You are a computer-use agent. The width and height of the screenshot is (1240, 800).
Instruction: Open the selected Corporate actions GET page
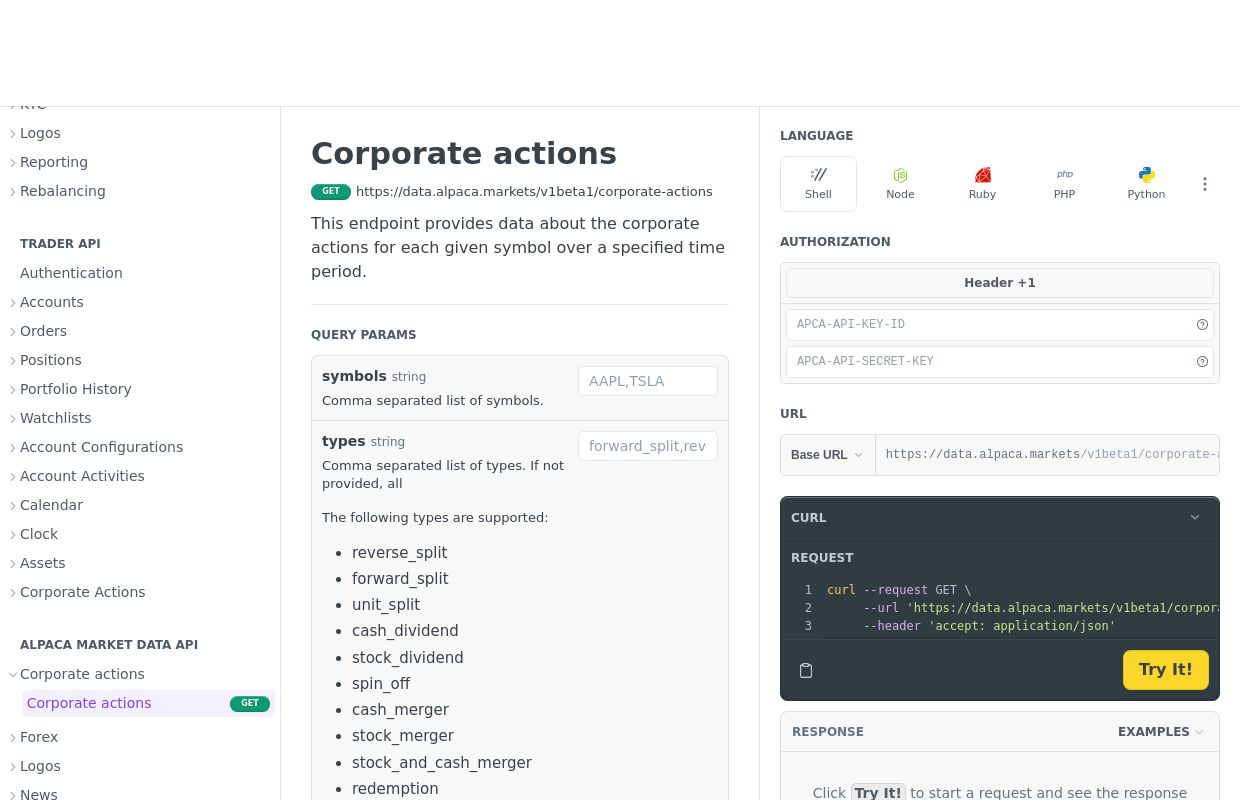pos(148,703)
